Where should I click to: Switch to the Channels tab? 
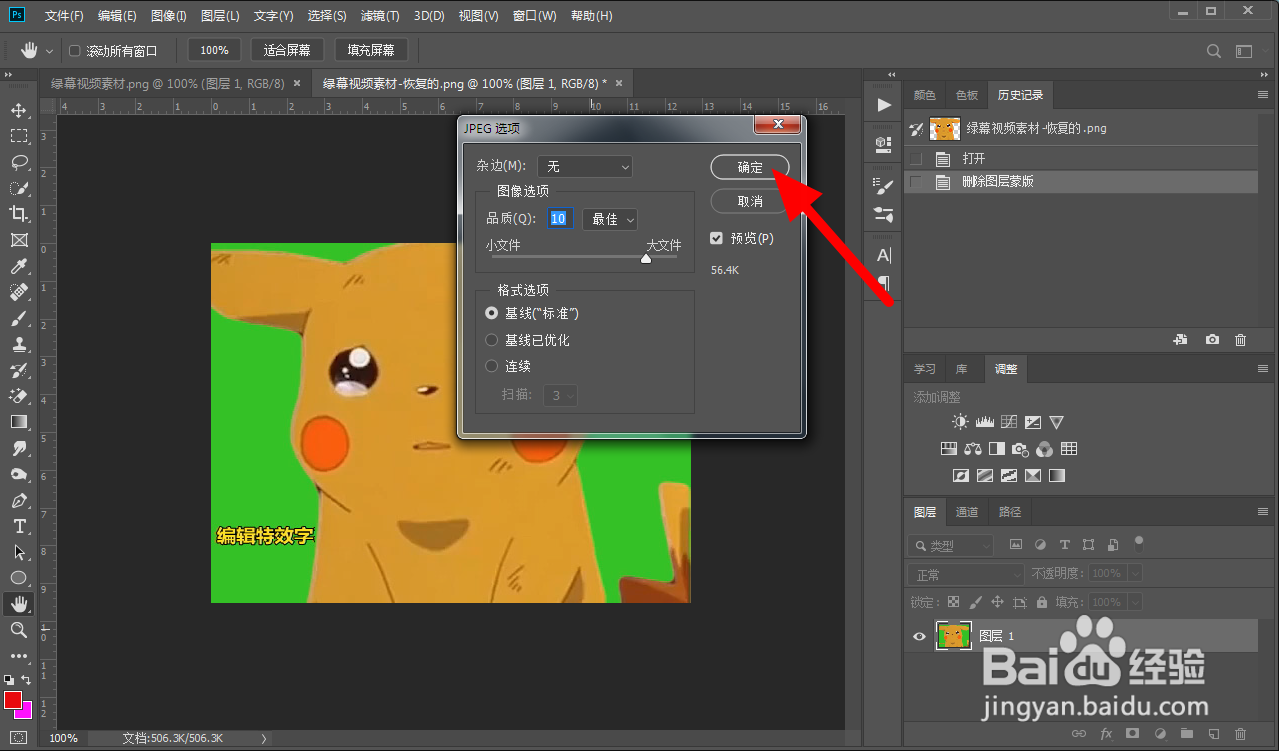[x=967, y=512]
